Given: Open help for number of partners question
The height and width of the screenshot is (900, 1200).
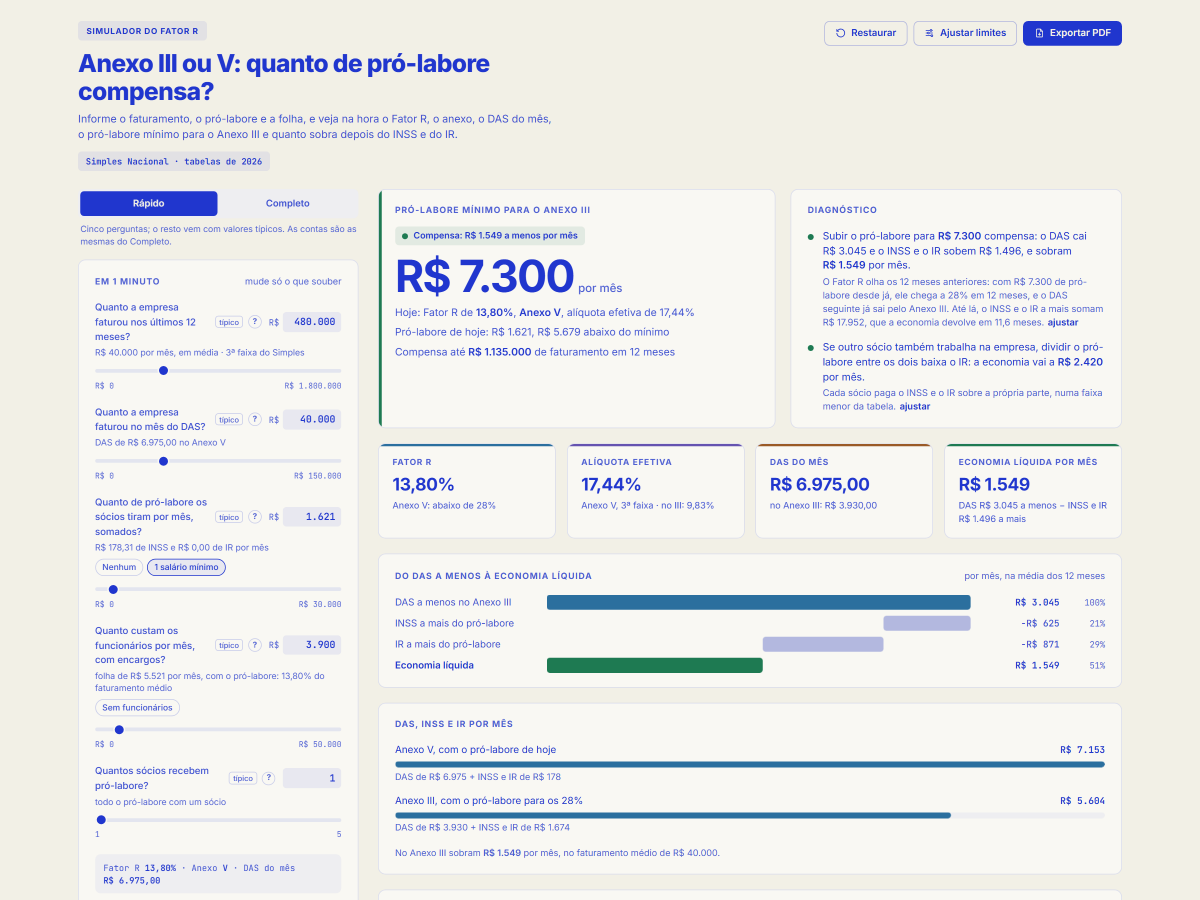Looking at the screenshot, I should (x=269, y=778).
